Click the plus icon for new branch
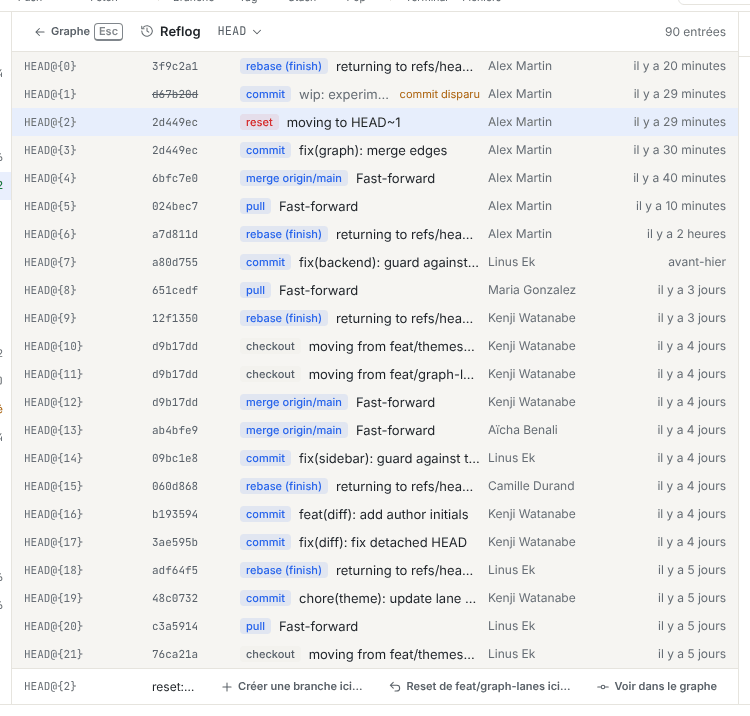Viewport: 750px width, 716px height. coord(227,687)
